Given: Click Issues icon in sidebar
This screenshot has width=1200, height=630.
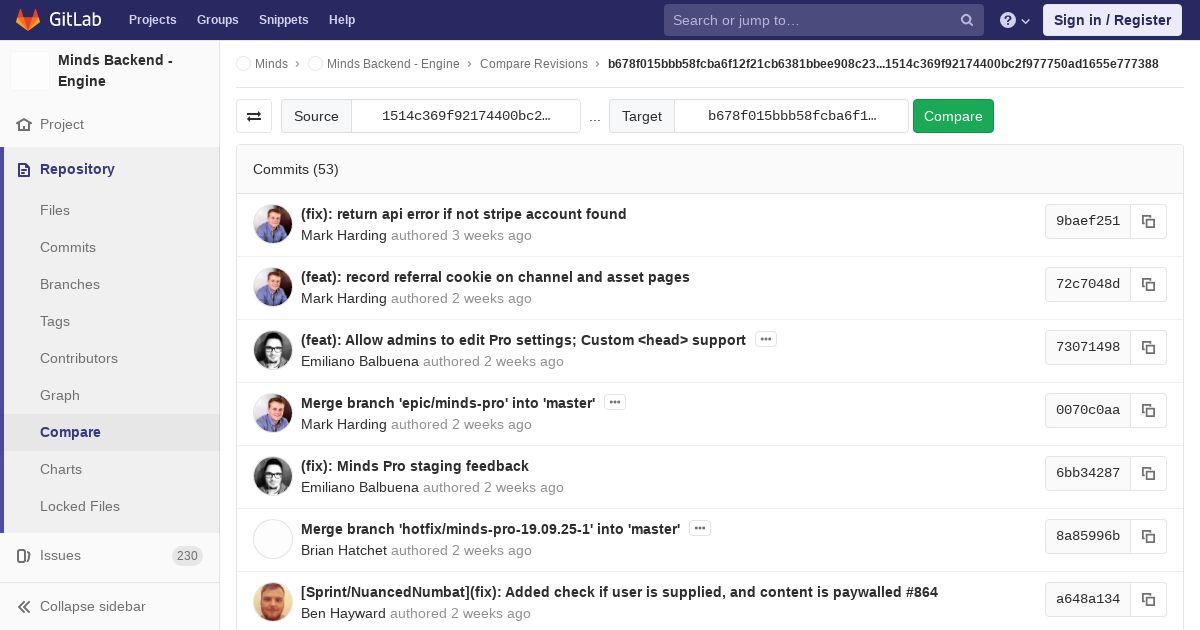Looking at the screenshot, I should [24, 556].
